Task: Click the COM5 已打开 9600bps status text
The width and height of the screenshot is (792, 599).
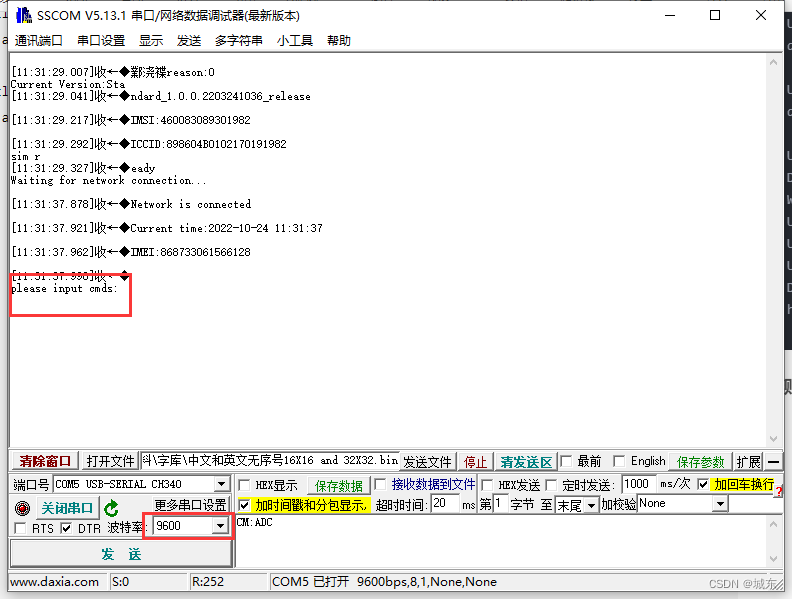Action: click(x=384, y=582)
